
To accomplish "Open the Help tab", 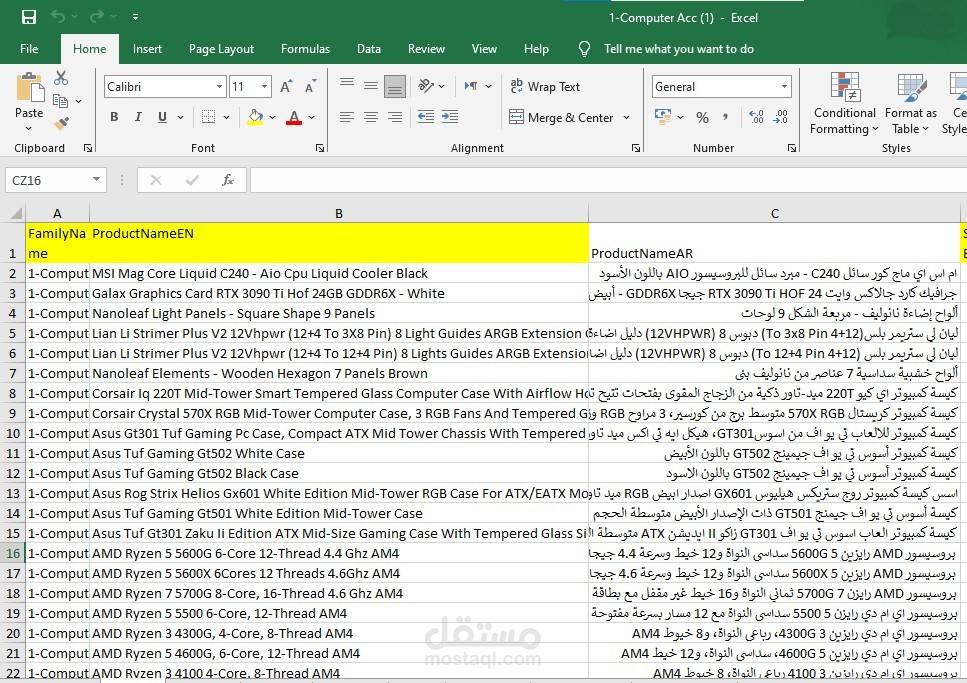I will point(536,49).
